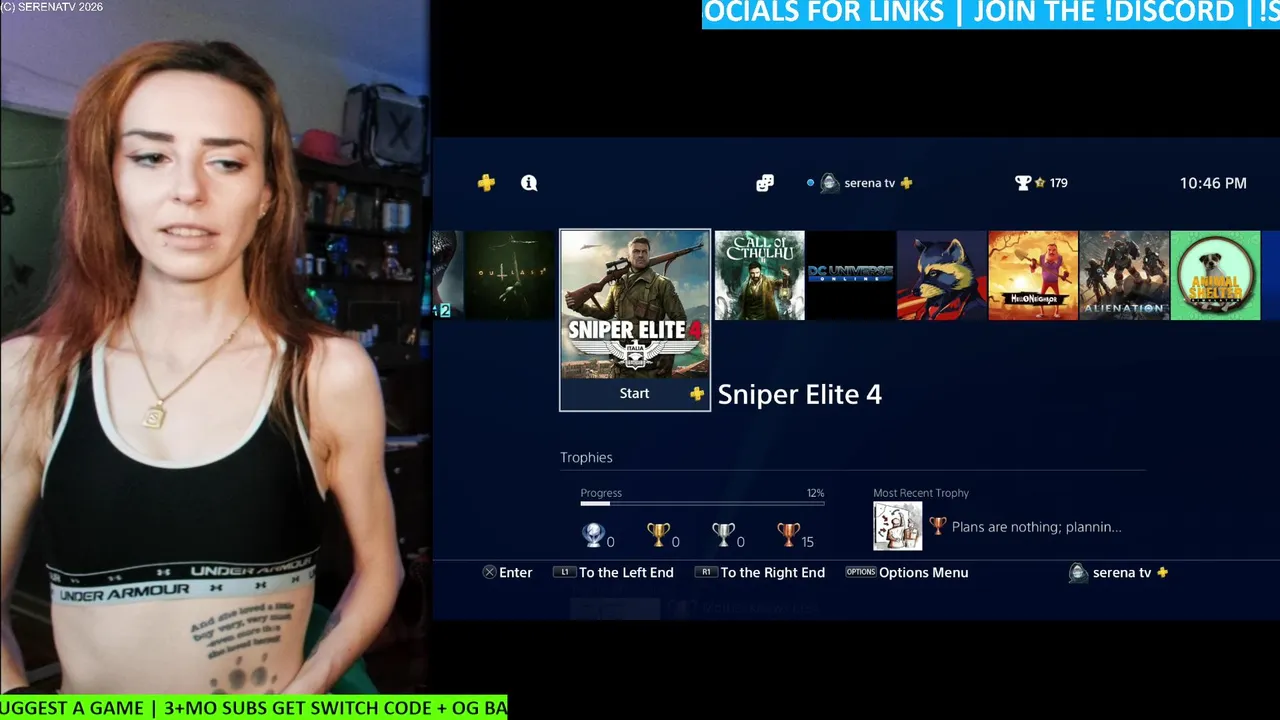Viewport: 1280px width, 720px height.
Task: Click the streamer webcam feed
Action: [215, 348]
